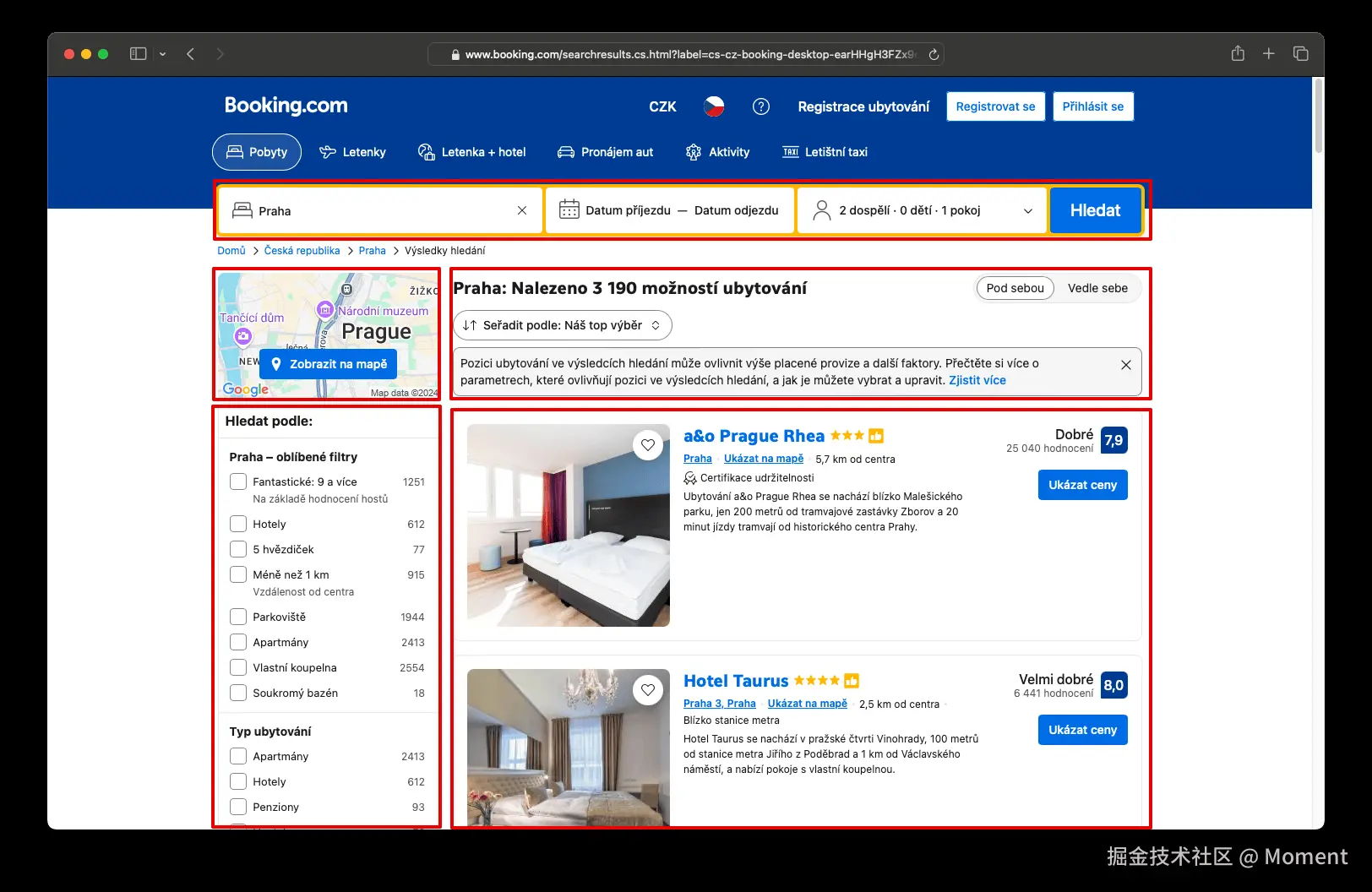Open the a&o Prague Rhea title link

tap(754, 436)
